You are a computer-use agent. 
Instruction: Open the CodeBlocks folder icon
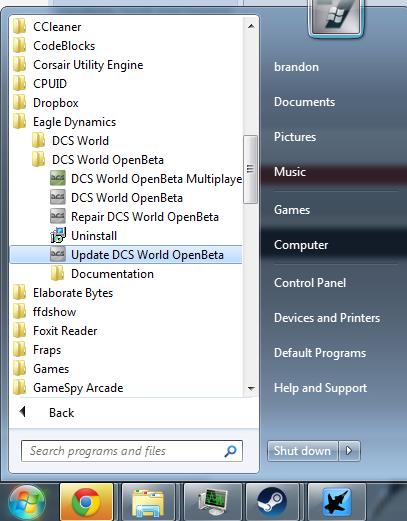coord(19,46)
